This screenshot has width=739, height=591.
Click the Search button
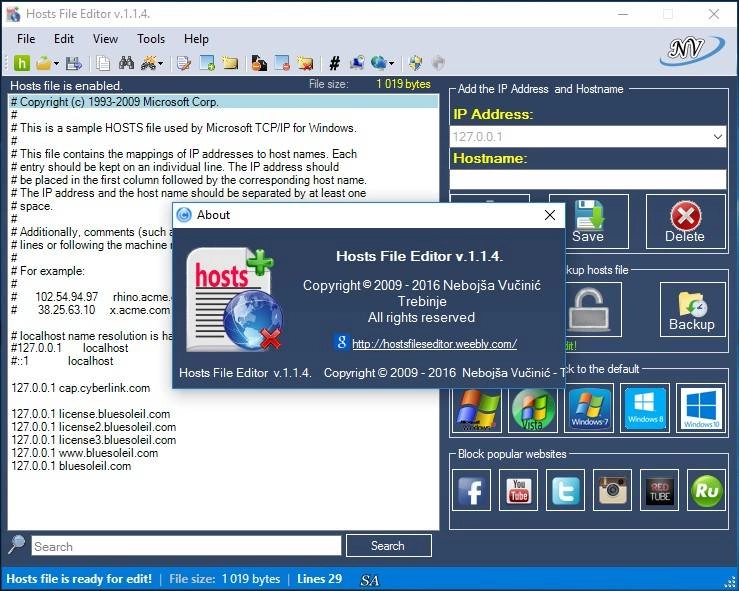(x=388, y=546)
